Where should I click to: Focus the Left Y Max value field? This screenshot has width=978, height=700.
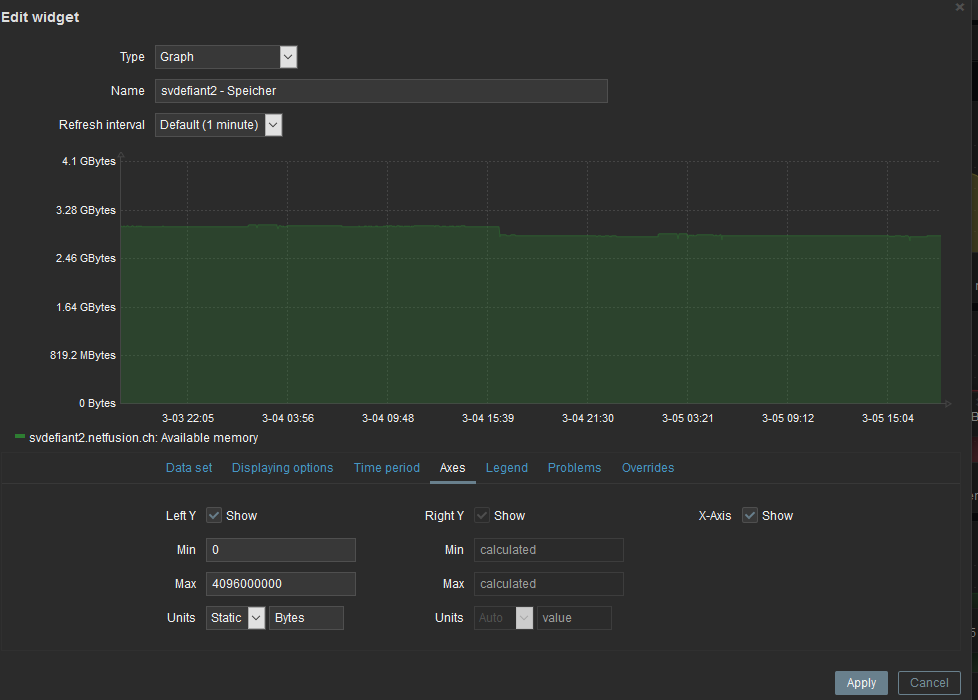(x=281, y=584)
